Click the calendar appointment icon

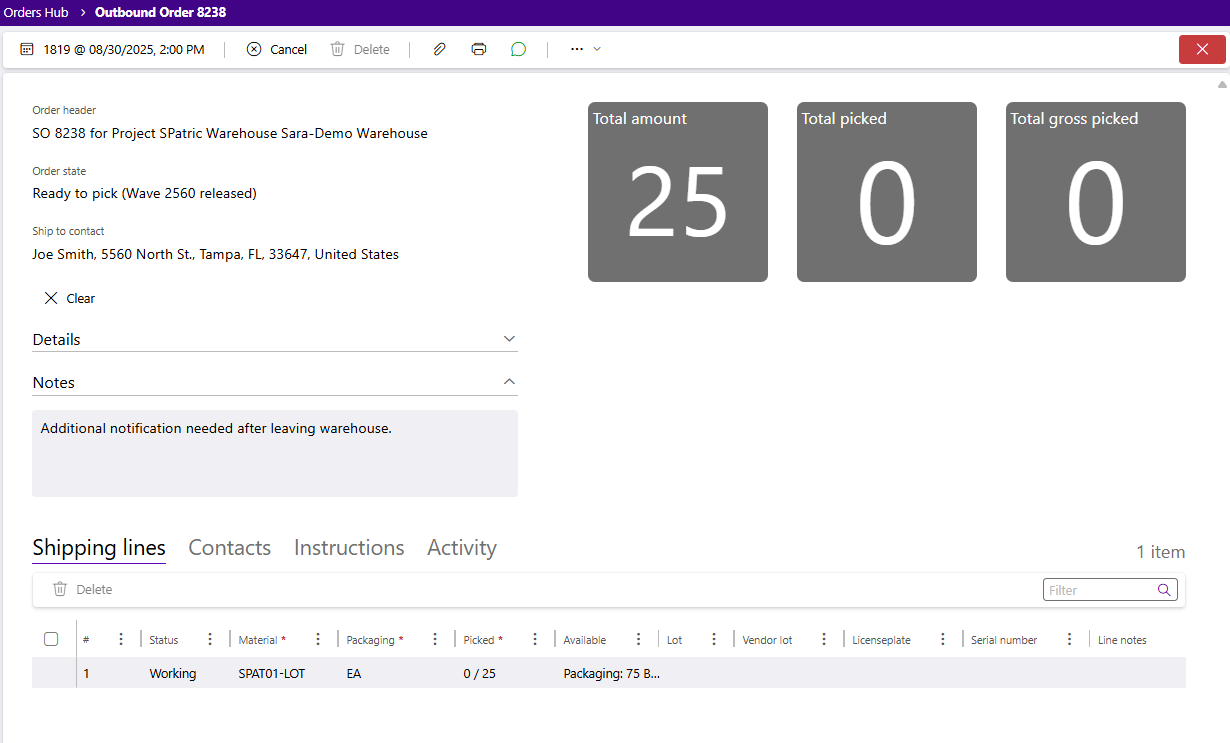coord(27,49)
